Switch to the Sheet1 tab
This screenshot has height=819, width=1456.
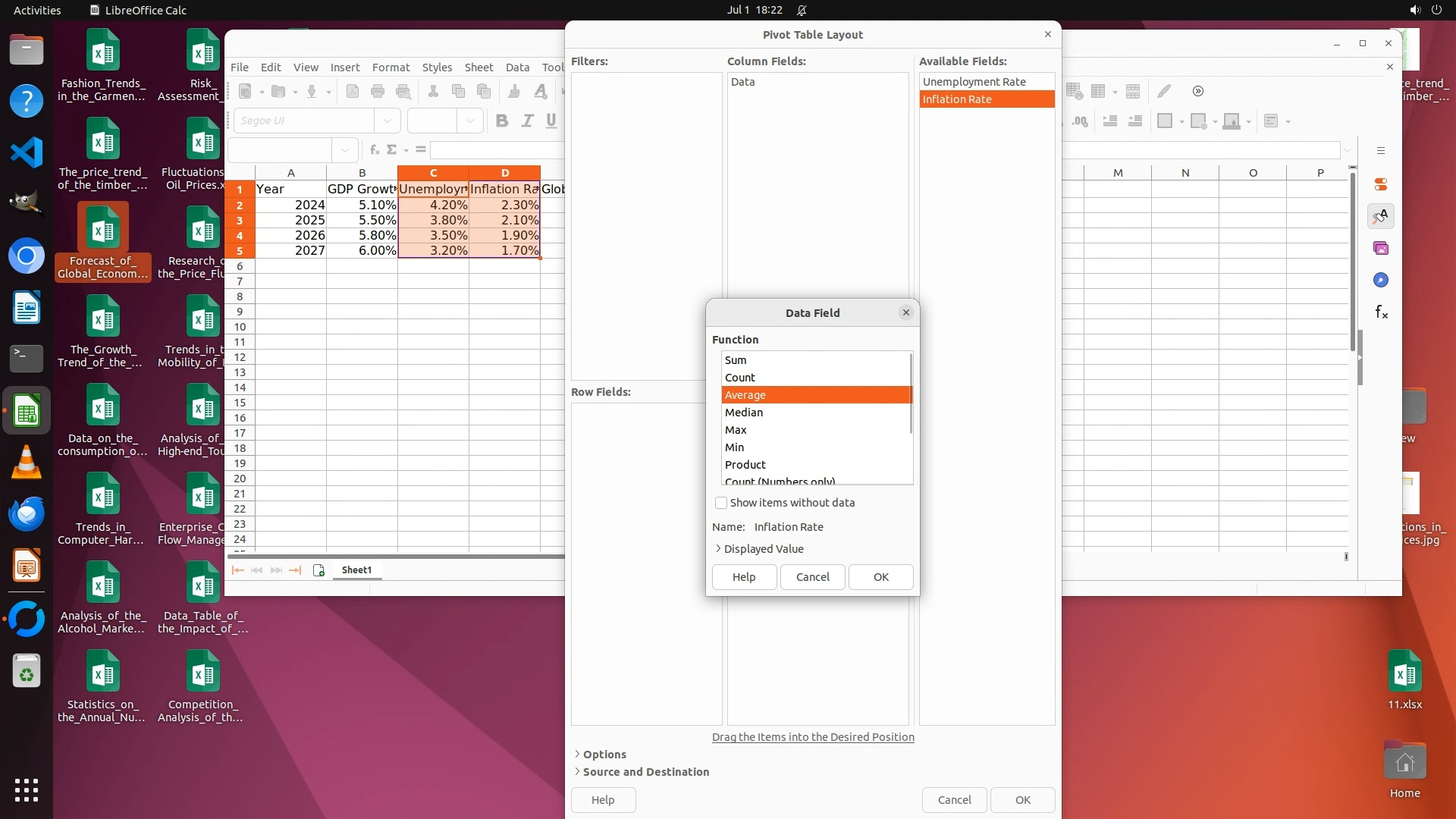[356, 570]
